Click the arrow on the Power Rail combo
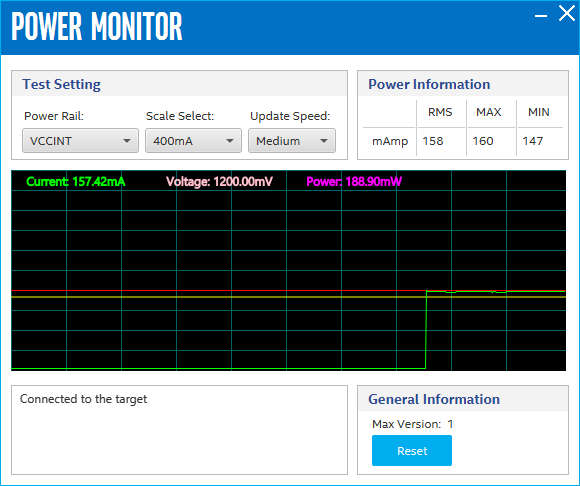The height and width of the screenshot is (486, 580). pyautogui.click(x=127, y=141)
